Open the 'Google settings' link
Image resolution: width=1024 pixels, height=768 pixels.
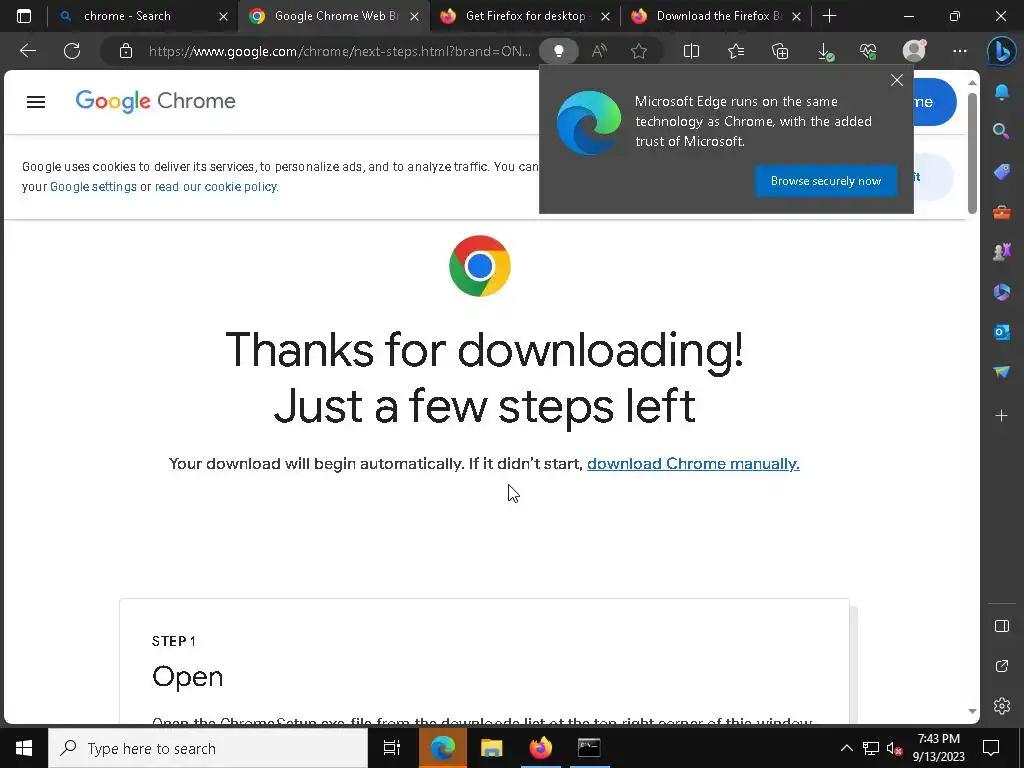93,187
